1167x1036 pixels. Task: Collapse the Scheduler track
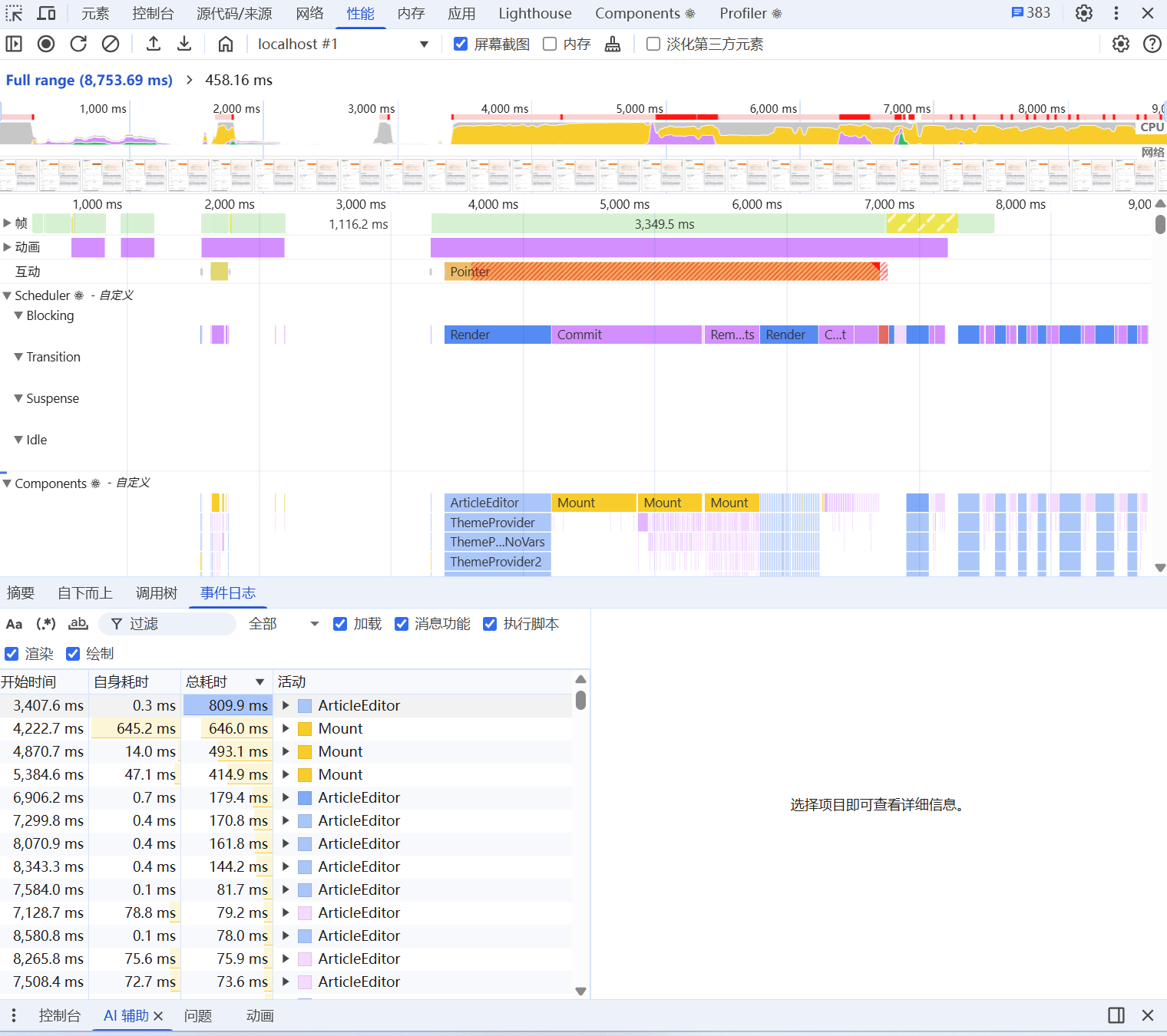click(x=7, y=295)
